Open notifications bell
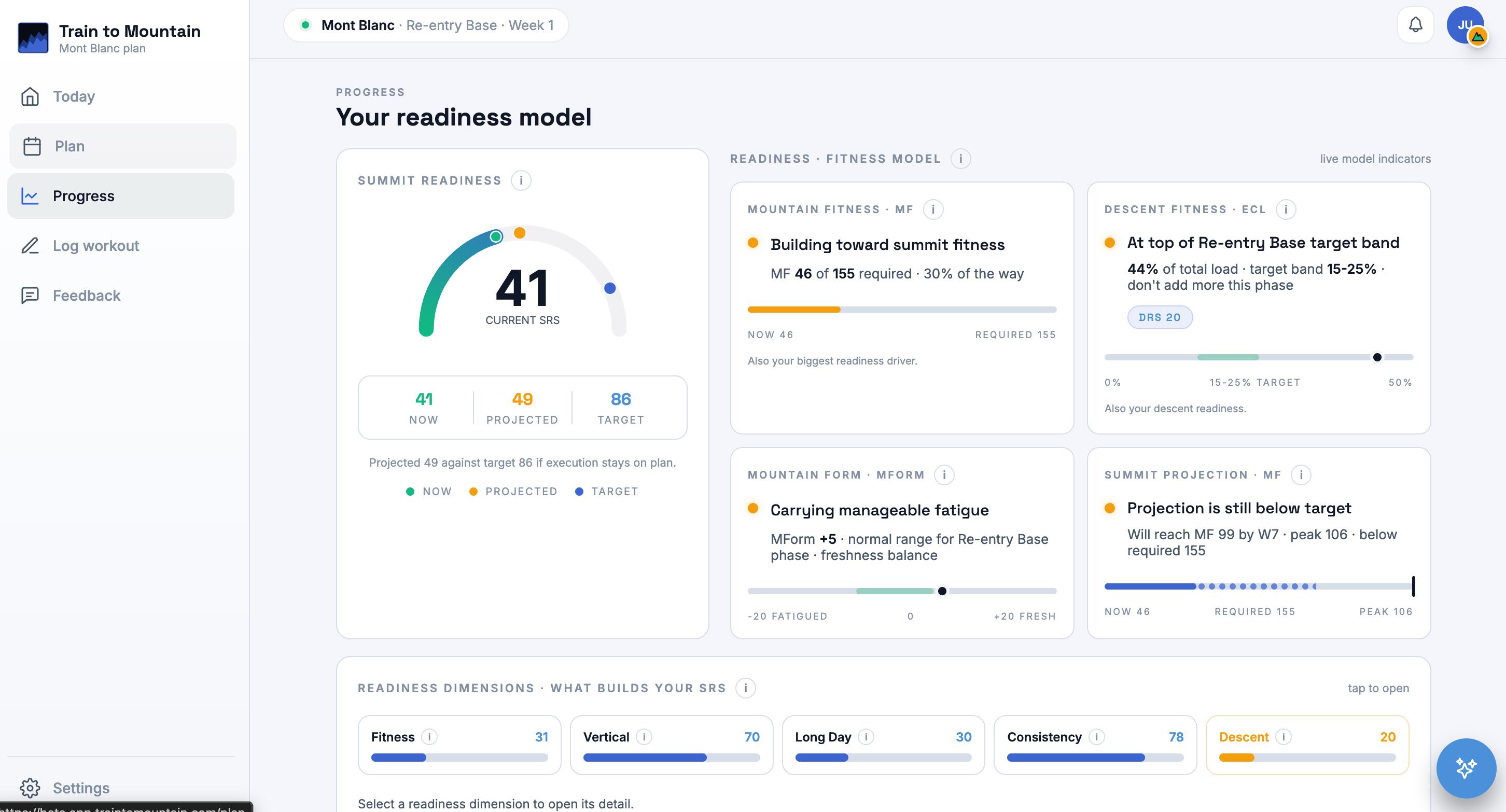The height and width of the screenshot is (812, 1506). click(x=1415, y=25)
